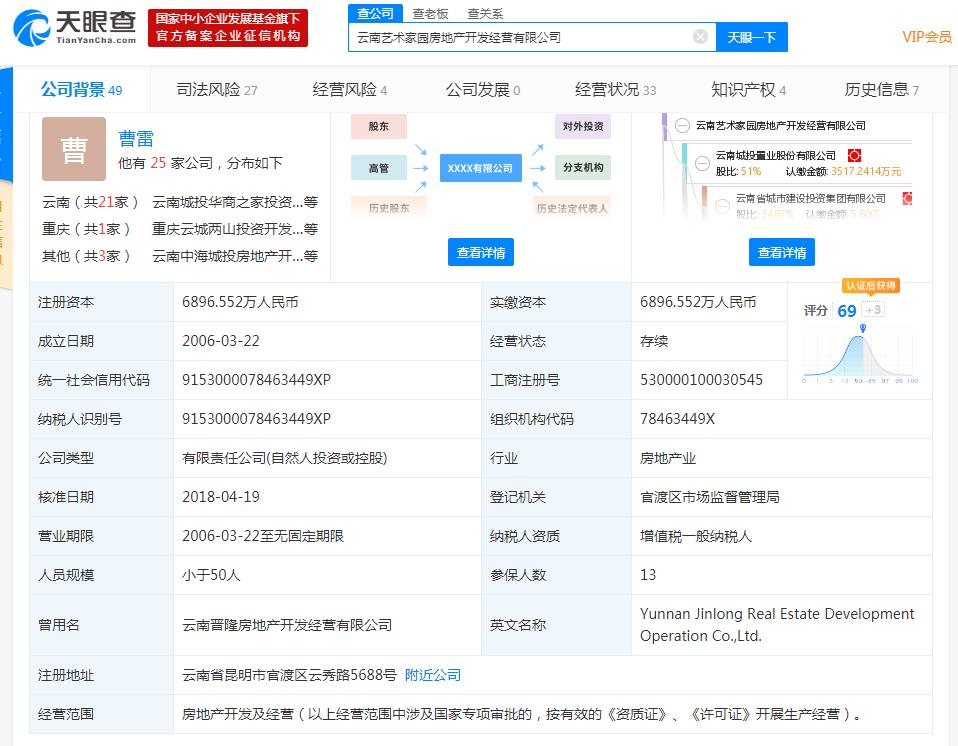958x746 pixels.
Task: Click the score 69 value
Action: (x=846, y=311)
